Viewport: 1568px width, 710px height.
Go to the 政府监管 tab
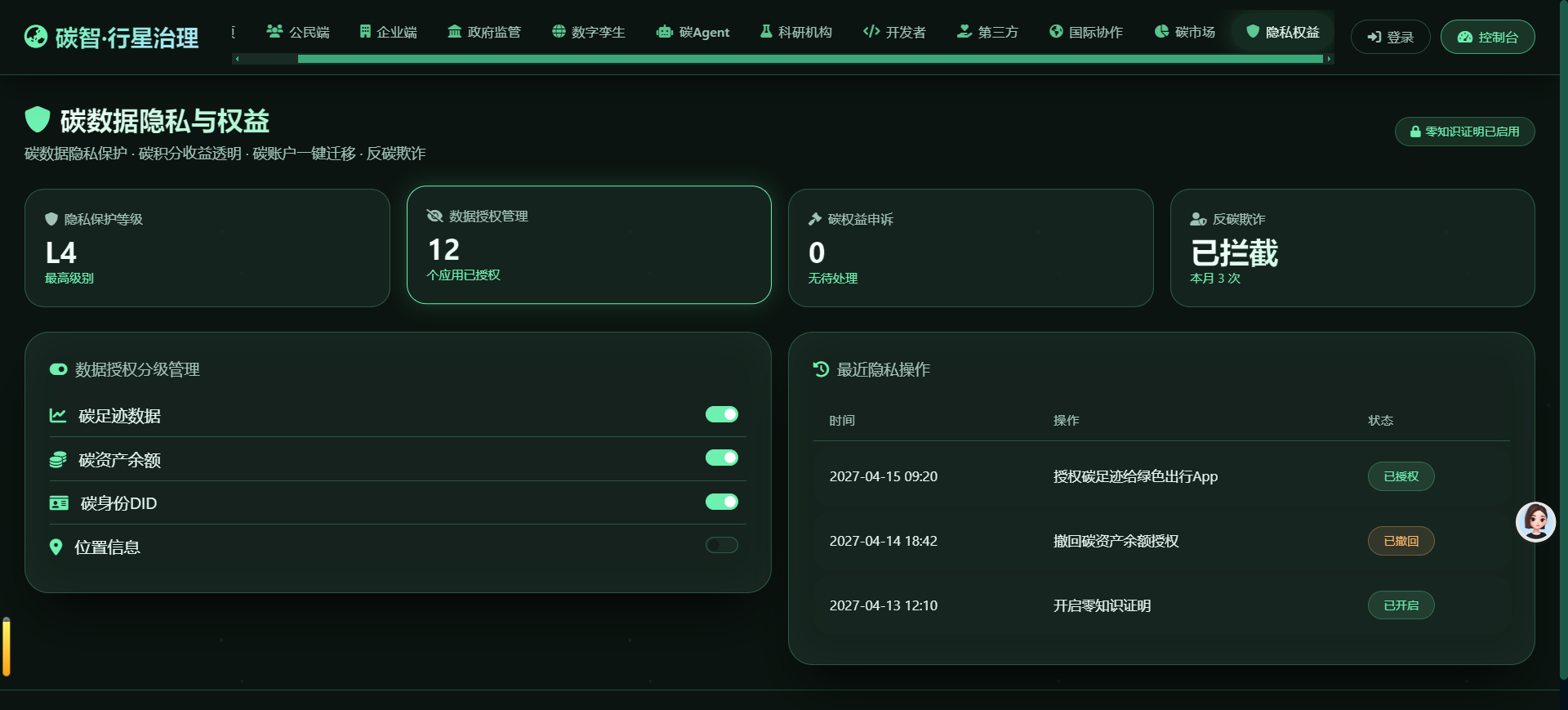point(484,32)
